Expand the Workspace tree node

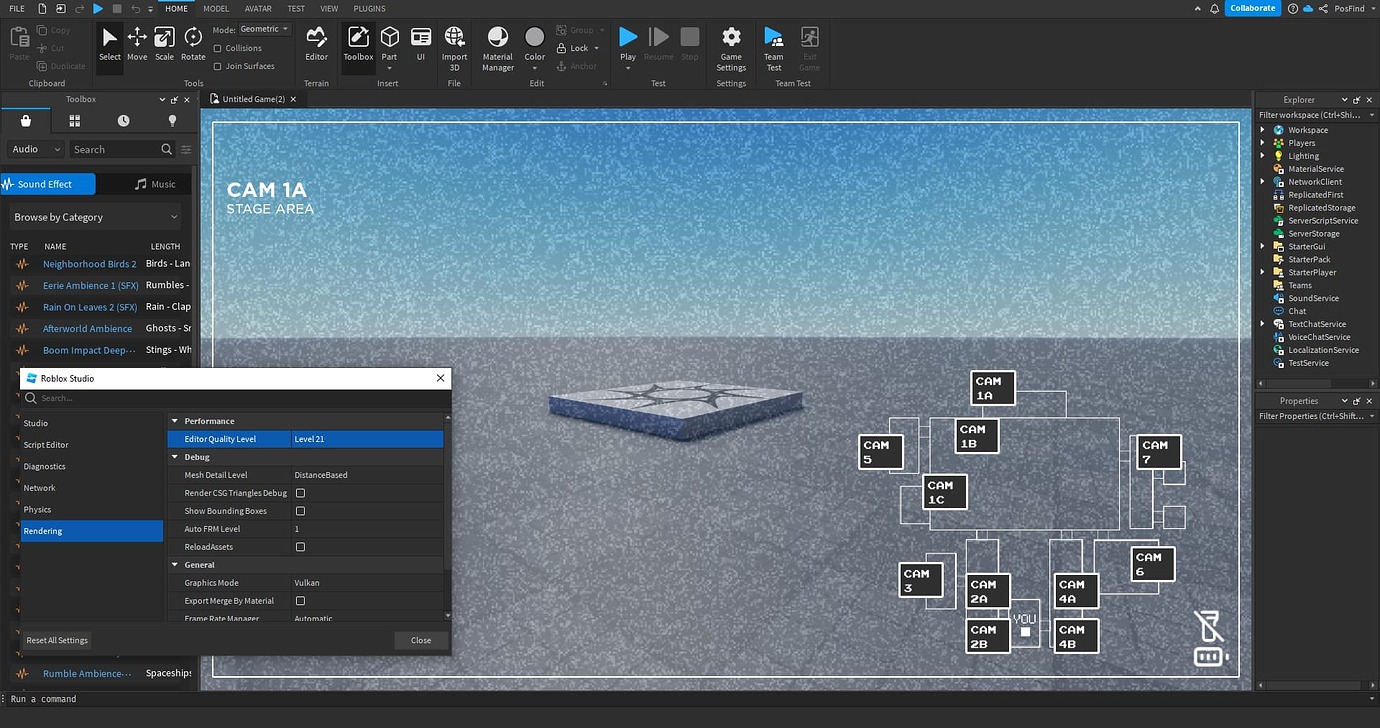pyautogui.click(x=1263, y=130)
